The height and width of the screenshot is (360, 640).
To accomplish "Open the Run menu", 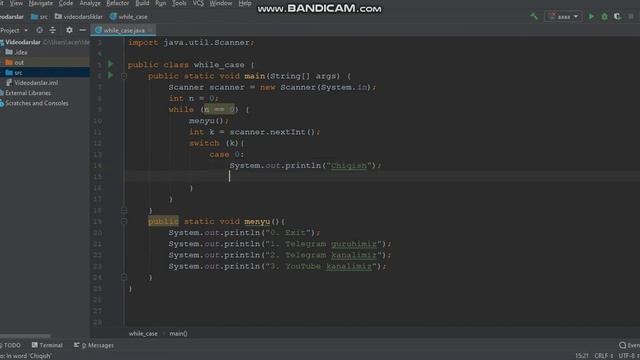I will click(x=160, y=3).
